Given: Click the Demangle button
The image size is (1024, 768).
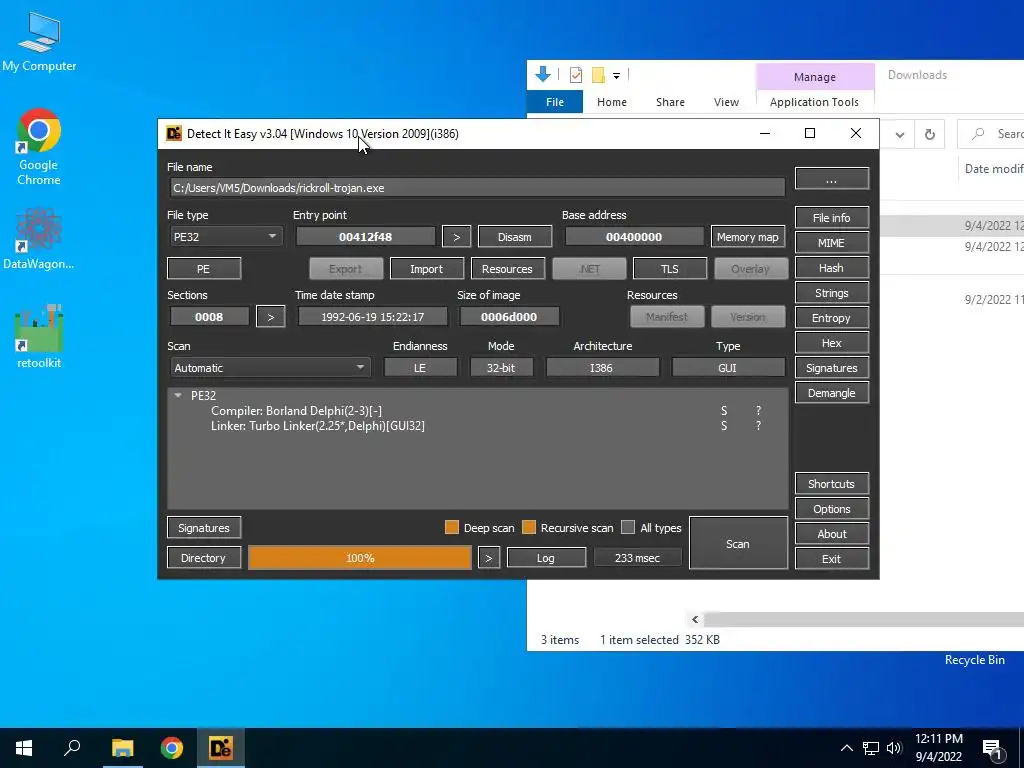Looking at the screenshot, I should pyautogui.click(x=831, y=393).
